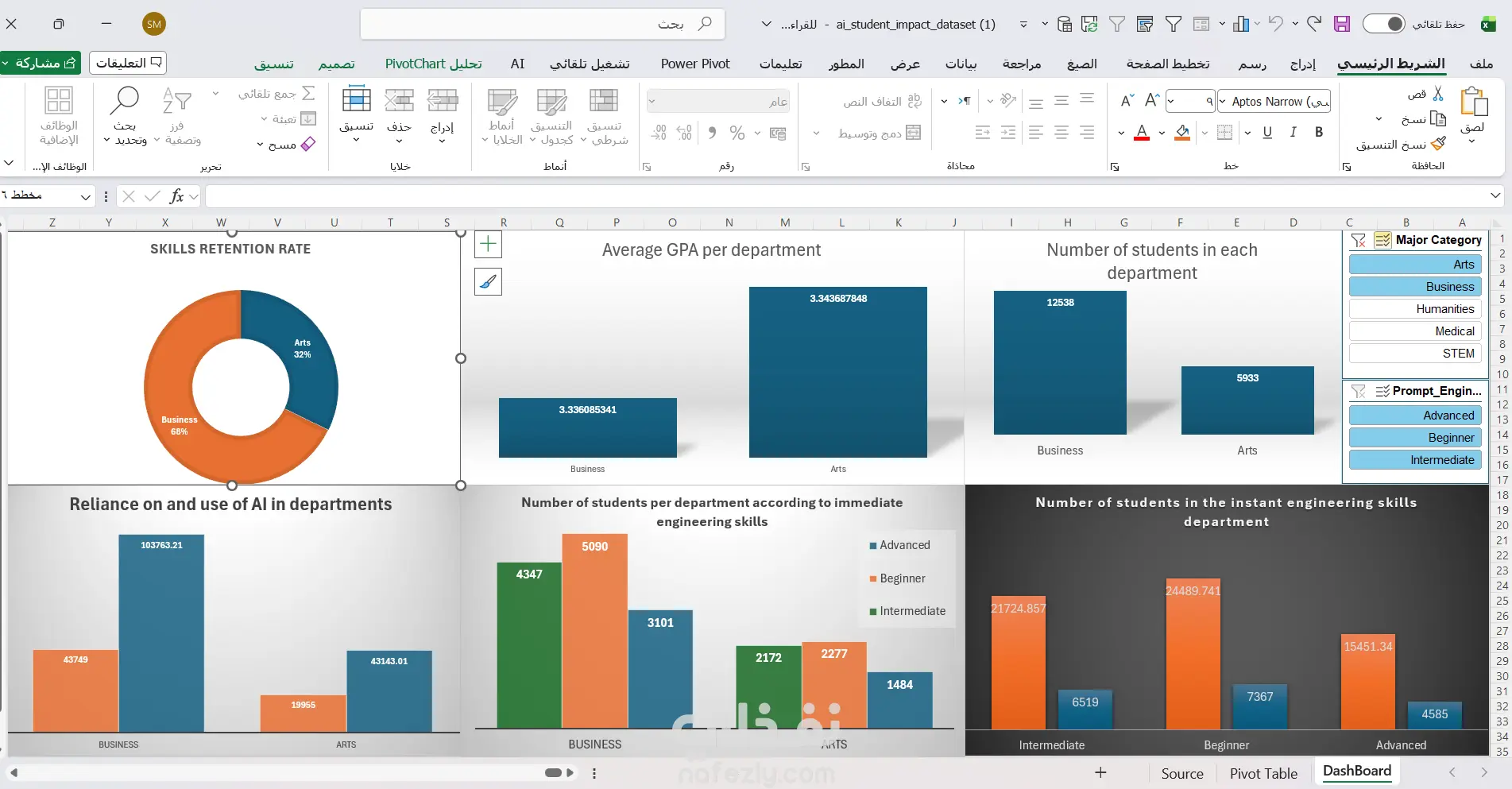Toggle the STEM slicer item
This screenshot has width=1512, height=789.
click(1415, 354)
